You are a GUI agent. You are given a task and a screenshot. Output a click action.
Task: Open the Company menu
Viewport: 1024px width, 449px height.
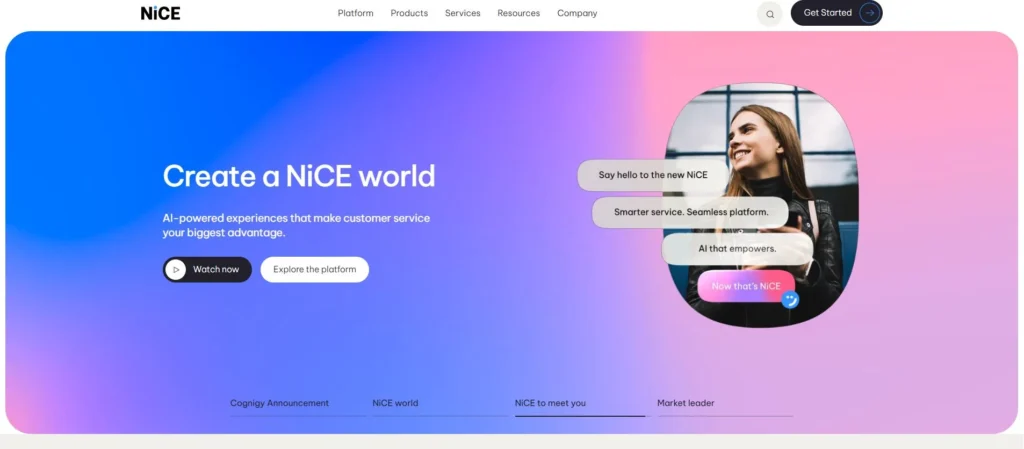[x=577, y=13]
